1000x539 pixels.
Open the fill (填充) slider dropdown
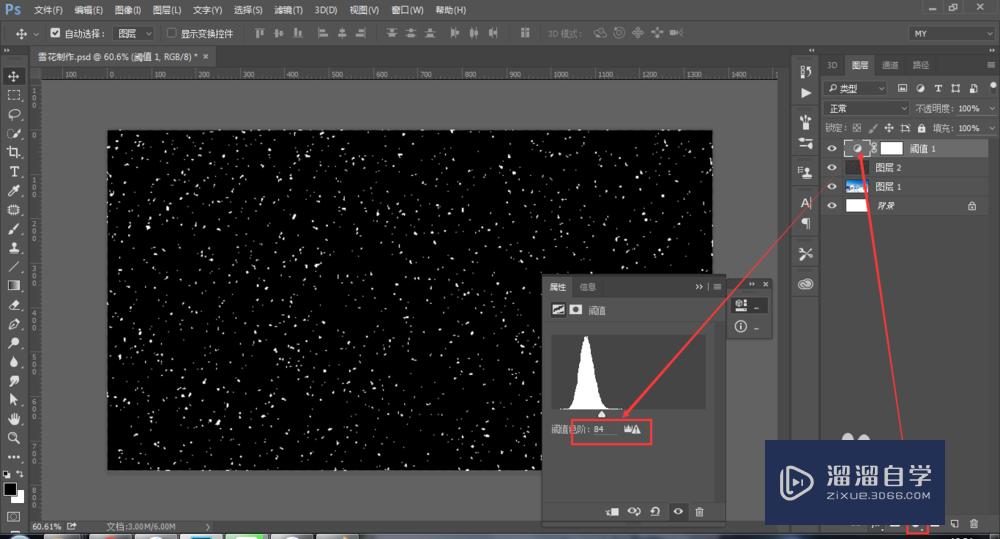(x=992, y=128)
